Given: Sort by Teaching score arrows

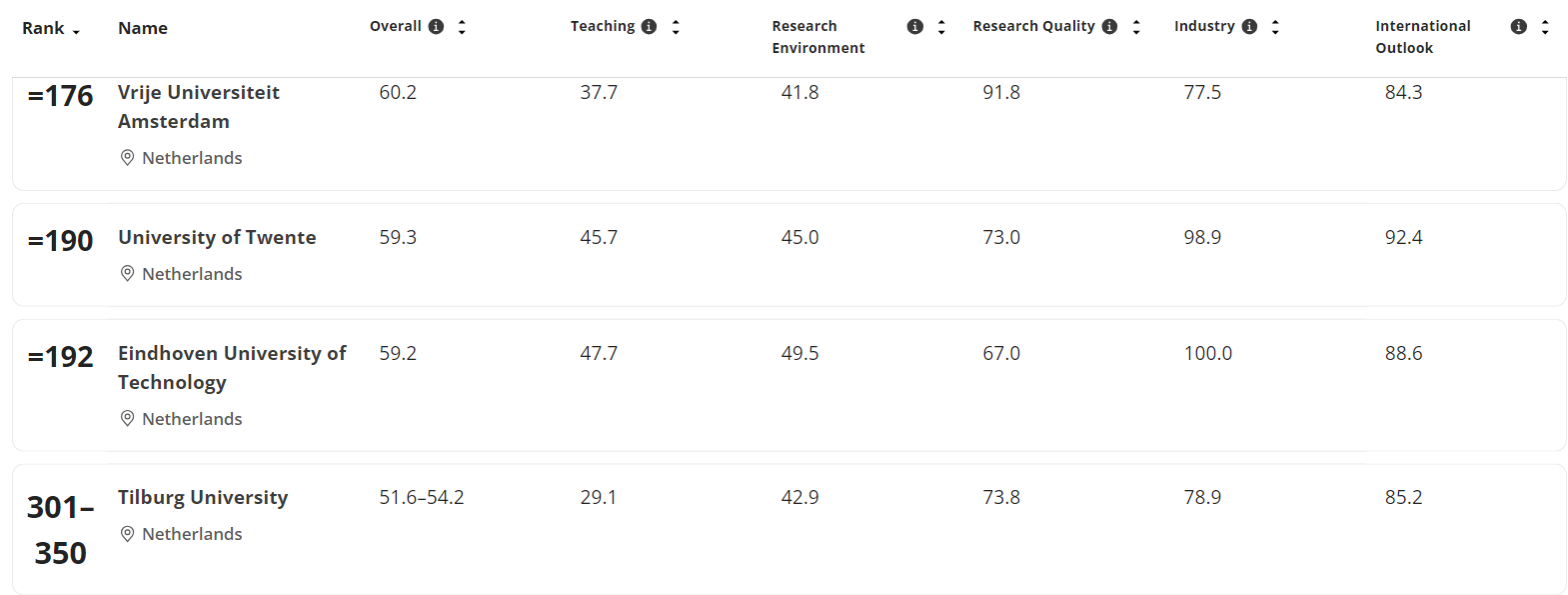Looking at the screenshot, I should 676,28.
